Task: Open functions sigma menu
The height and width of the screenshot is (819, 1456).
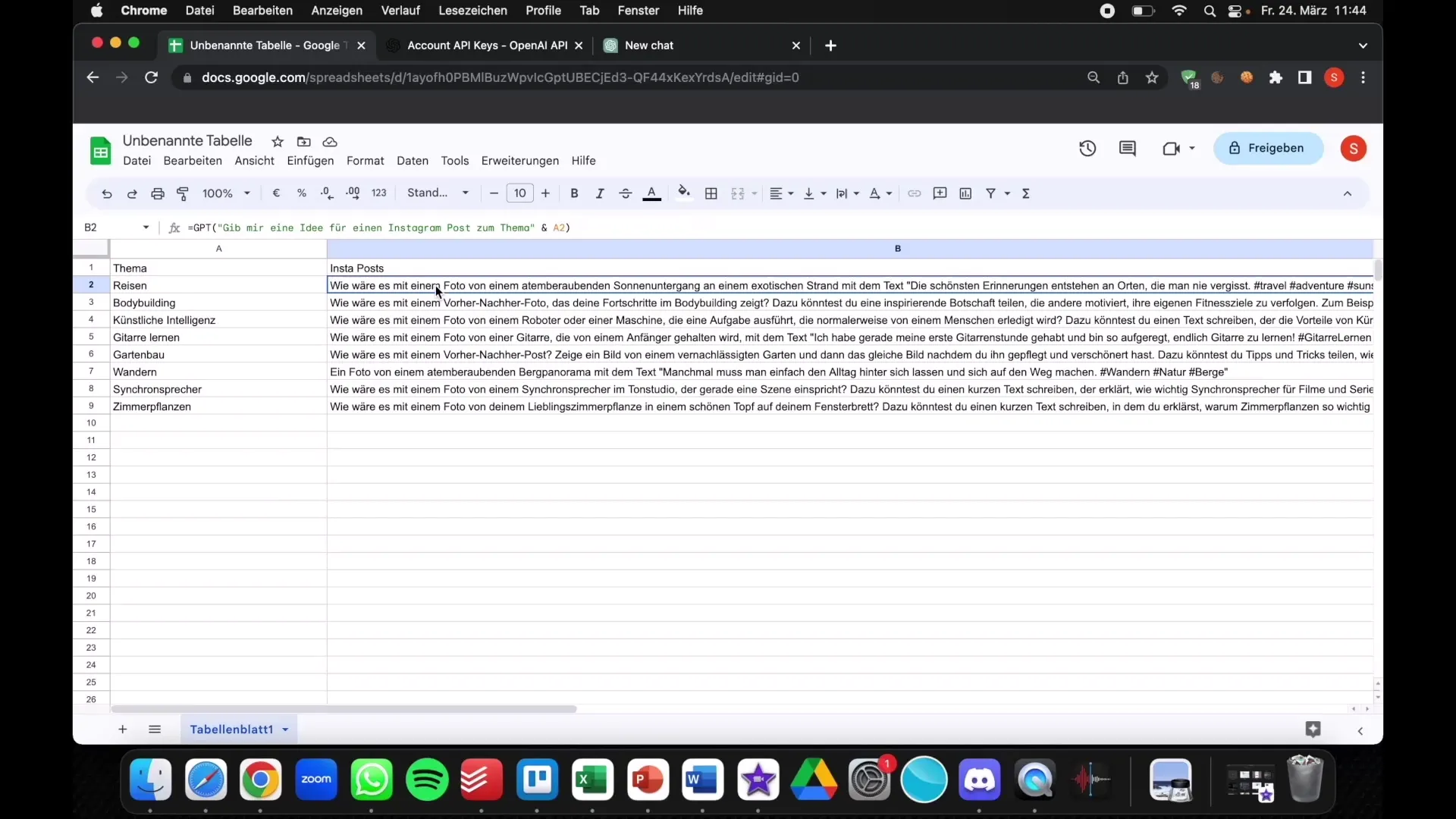Action: pyautogui.click(x=1026, y=193)
